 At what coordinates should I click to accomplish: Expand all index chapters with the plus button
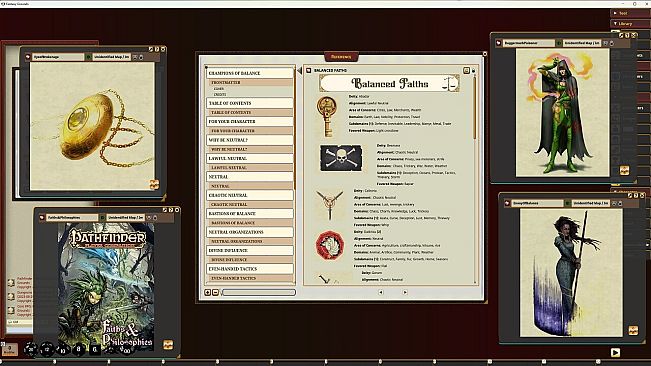tap(208, 293)
